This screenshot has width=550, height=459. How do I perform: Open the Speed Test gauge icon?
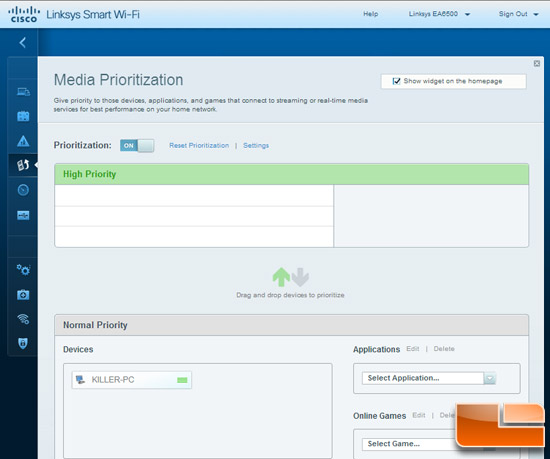[23, 190]
